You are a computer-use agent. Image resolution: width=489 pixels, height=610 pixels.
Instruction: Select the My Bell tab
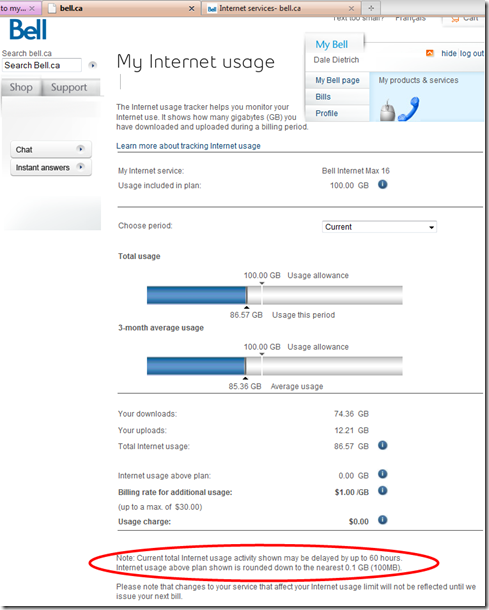point(332,45)
